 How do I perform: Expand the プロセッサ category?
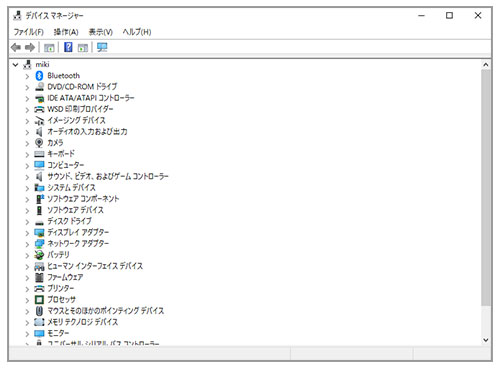pyautogui.click(x=27, y=300)
